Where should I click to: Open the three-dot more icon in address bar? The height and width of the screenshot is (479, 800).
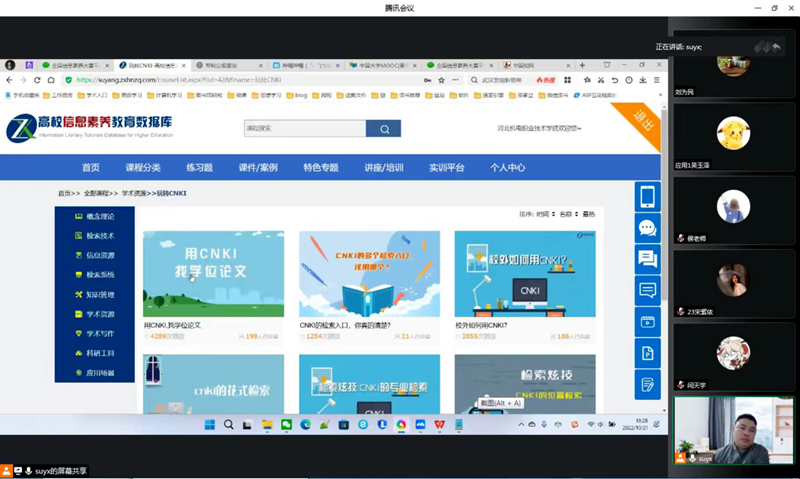455,80
